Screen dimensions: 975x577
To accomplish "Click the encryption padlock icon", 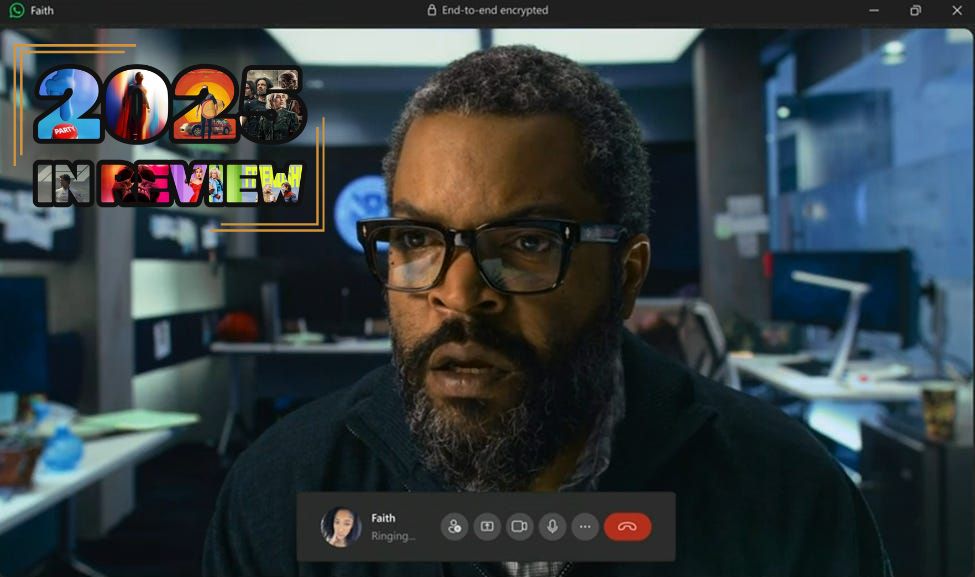I will 432,10.
